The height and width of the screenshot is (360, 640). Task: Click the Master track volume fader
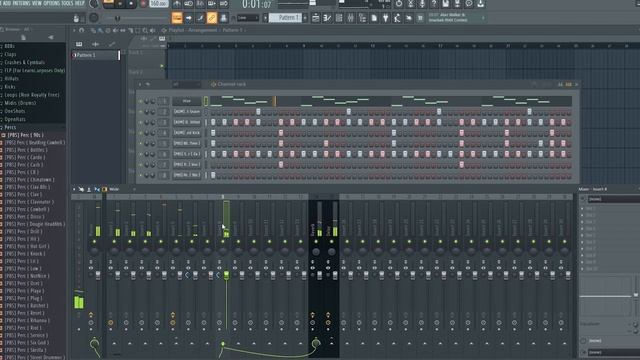tap(98, 275)
